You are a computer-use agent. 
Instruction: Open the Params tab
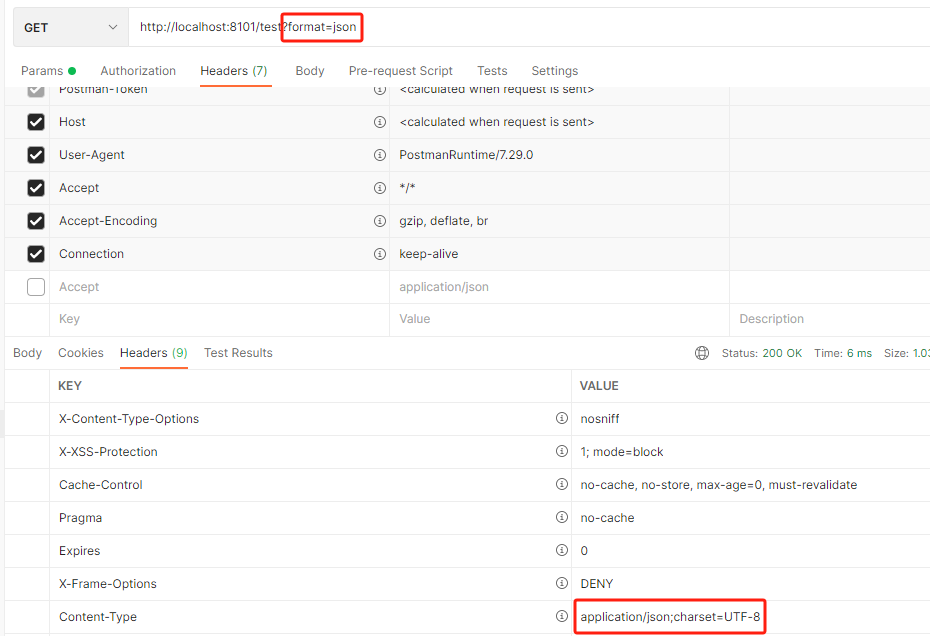pos(48,71)
